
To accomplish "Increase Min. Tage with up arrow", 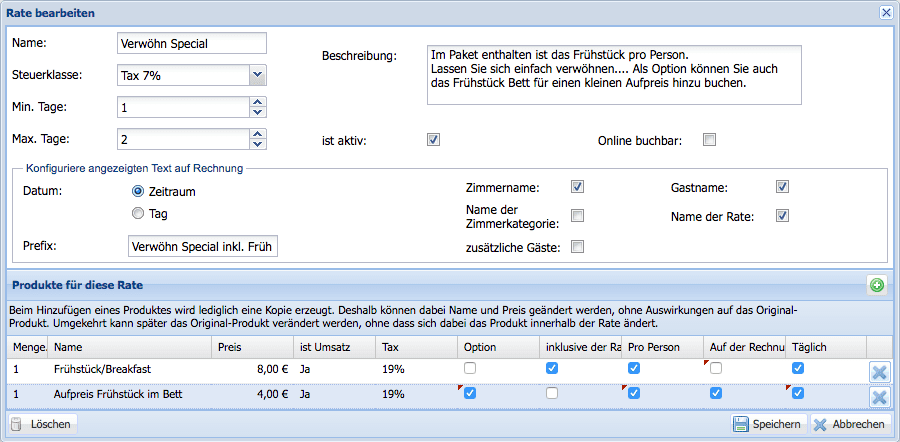I will point(258,102).
